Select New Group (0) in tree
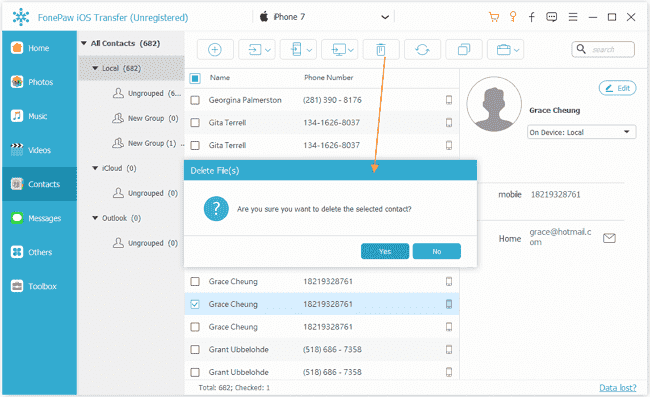This screenshot has height=397, width=650. pos(146,118)
